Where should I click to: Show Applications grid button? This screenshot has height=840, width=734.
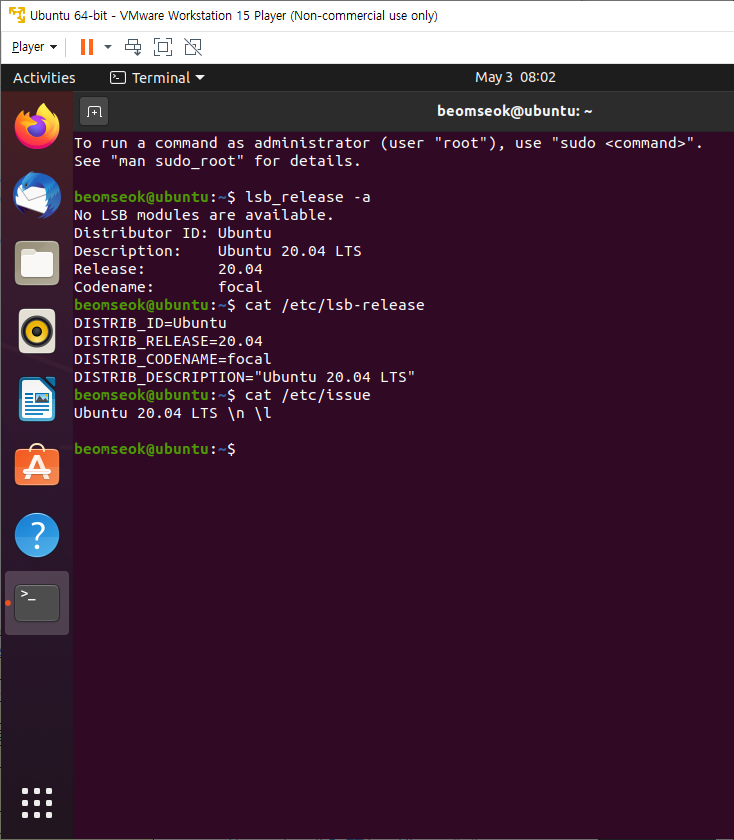(37, 802)
